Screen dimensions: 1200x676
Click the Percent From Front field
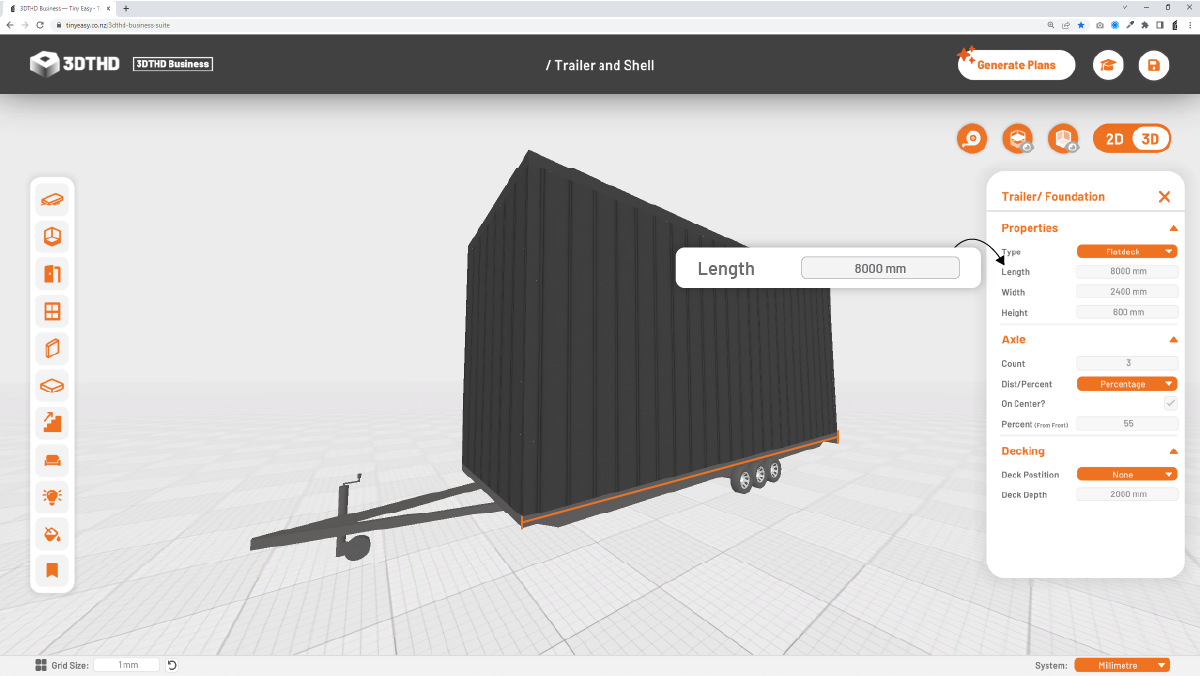(1127, 424)
